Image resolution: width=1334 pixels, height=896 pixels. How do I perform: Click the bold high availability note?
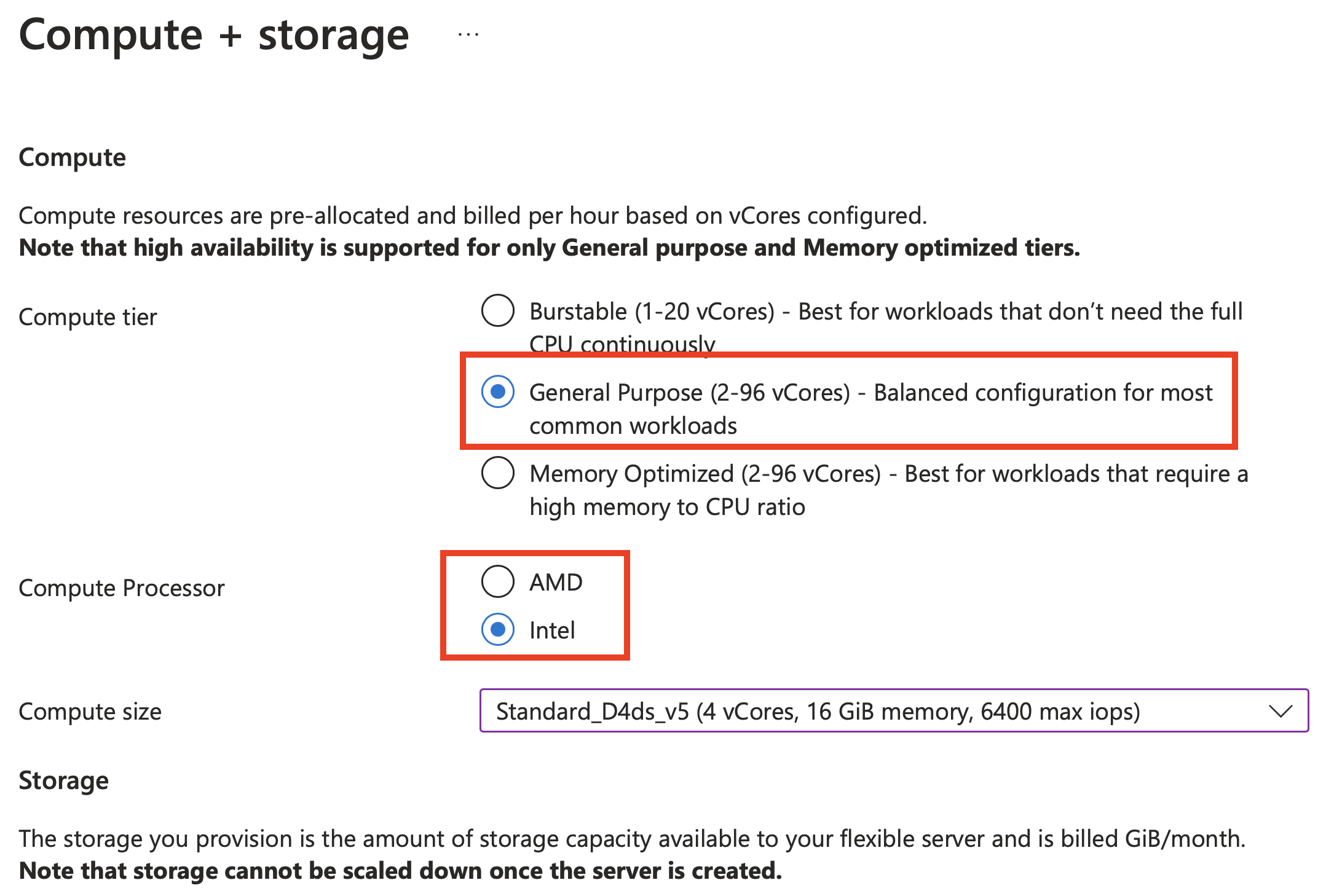tap(549, 248)
